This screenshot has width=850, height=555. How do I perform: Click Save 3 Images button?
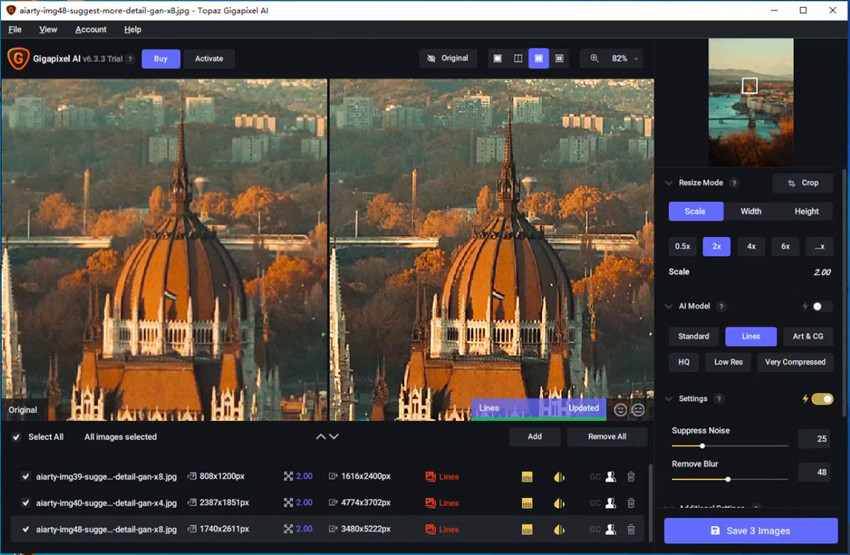tap(751, 531)
